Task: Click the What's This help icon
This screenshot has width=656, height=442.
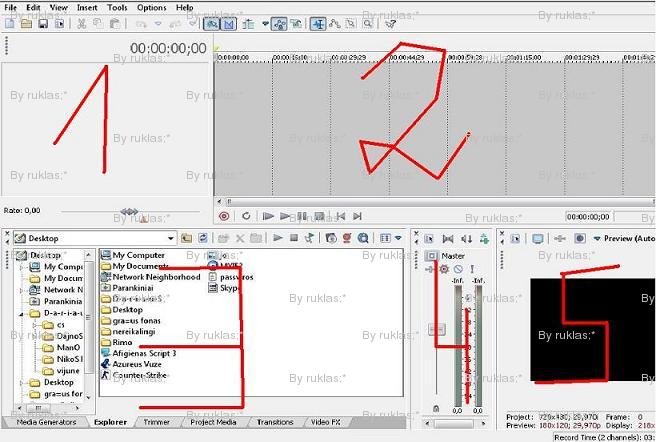Action: click(390, 24)
